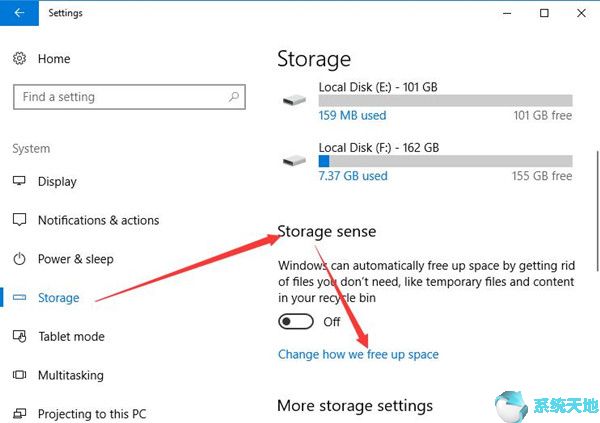
Task: Click the Notifications & actions icon
Action: (x=20, y=220)
